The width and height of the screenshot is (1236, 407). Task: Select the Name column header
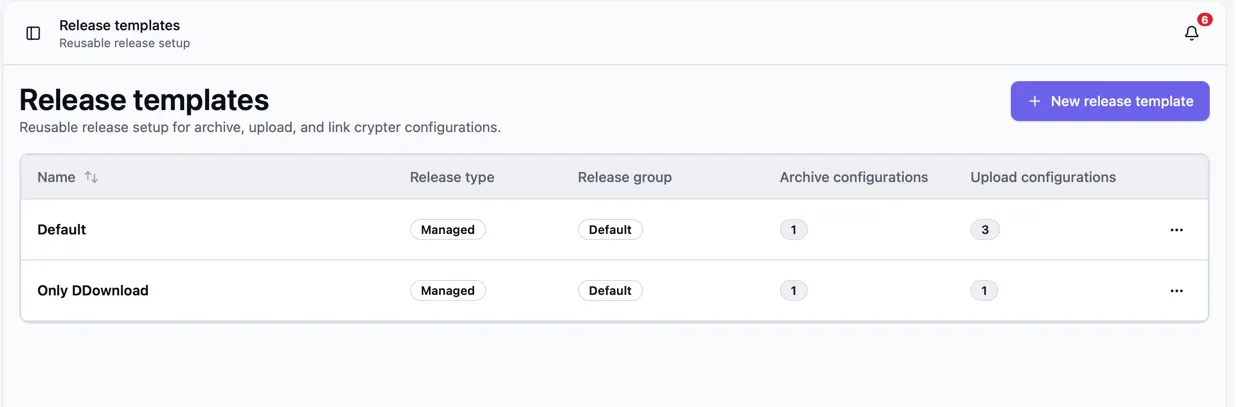click(x=56, y=177)
